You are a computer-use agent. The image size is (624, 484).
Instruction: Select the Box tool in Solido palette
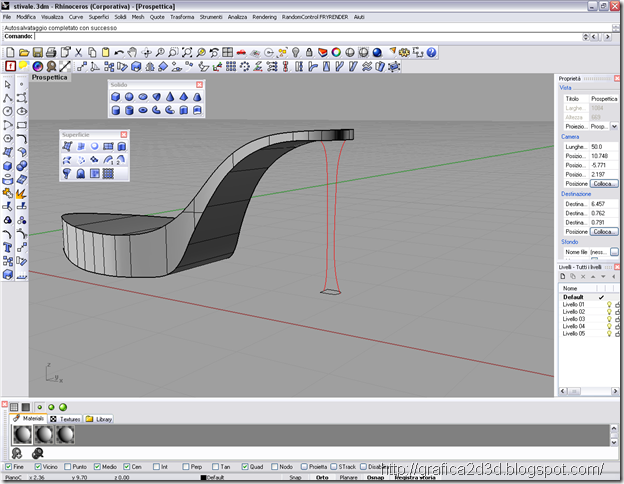coord(115,97)
